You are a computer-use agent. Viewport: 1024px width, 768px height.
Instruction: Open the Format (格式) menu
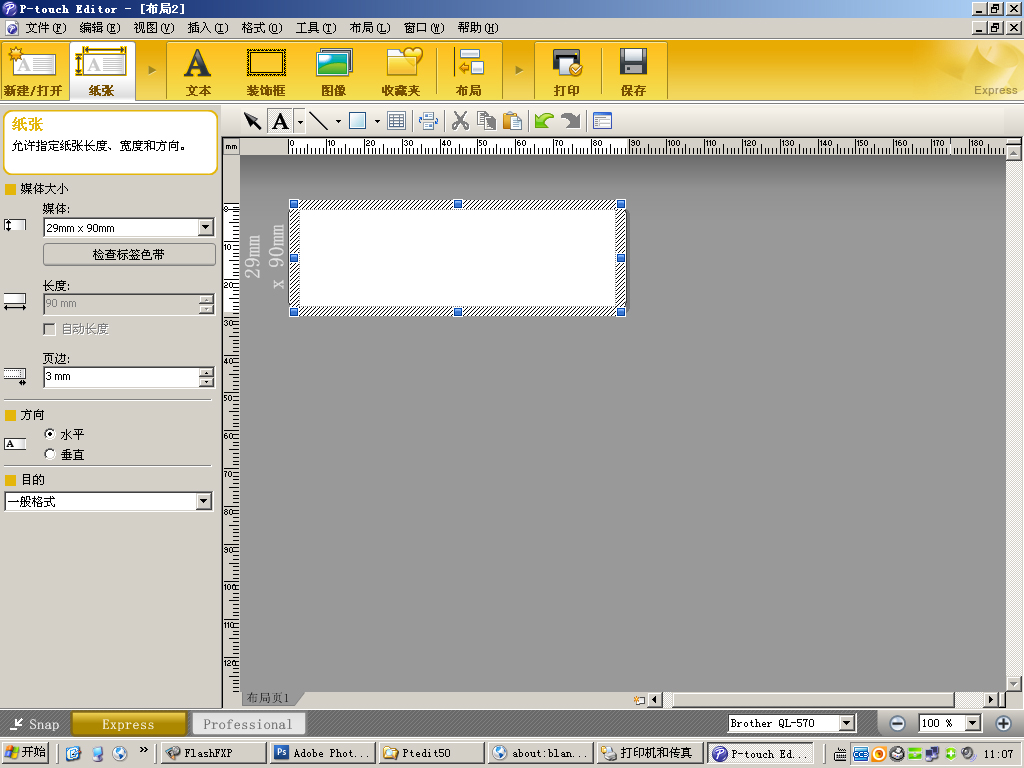(261, 28)
